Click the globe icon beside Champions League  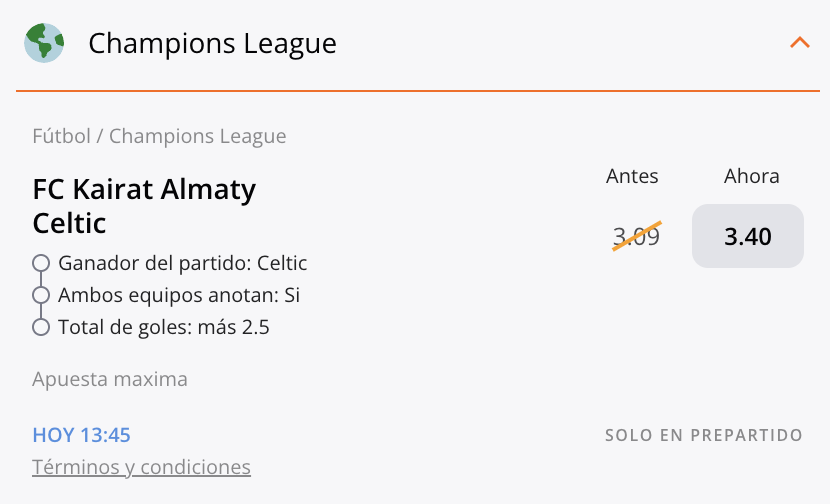[x=44, y=43]
